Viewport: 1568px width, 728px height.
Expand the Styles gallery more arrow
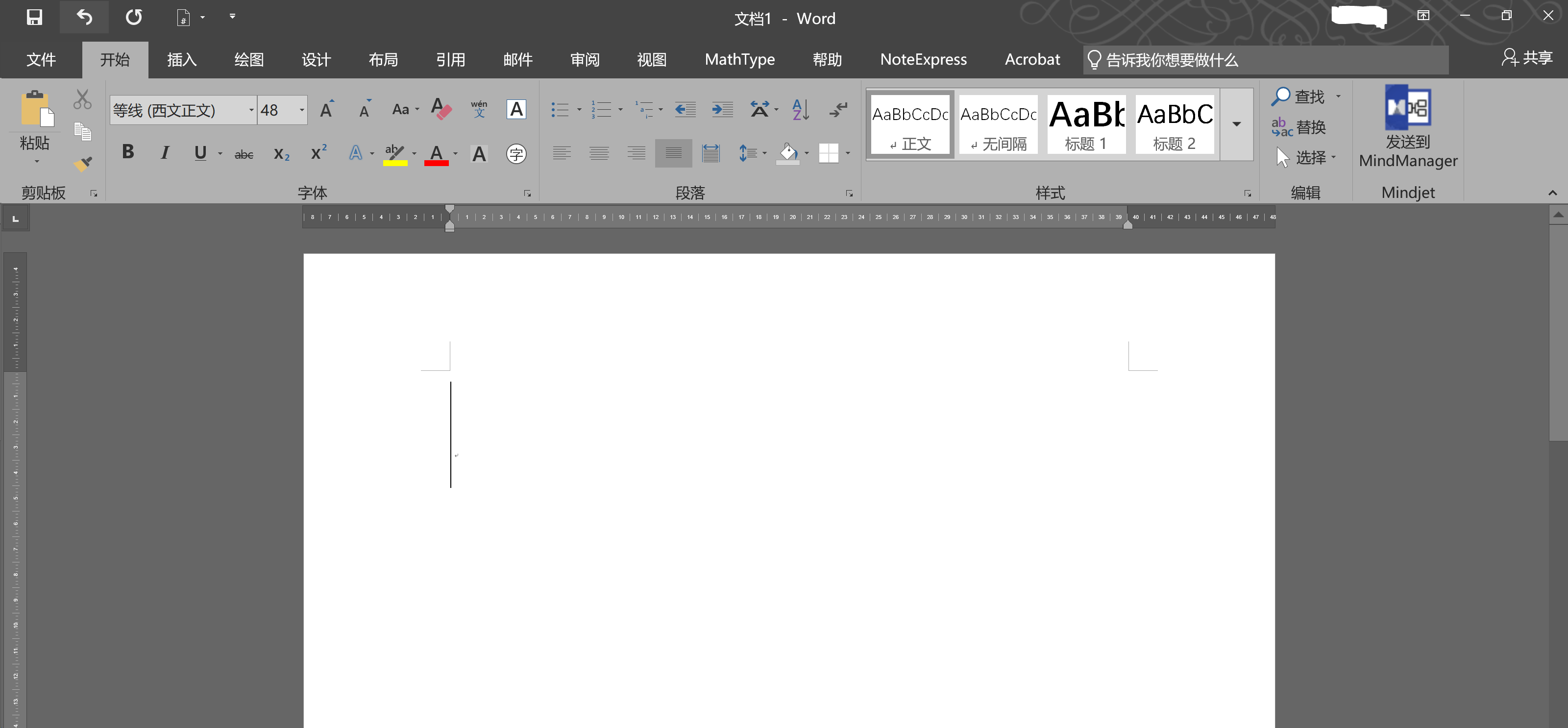point(1236,124)
